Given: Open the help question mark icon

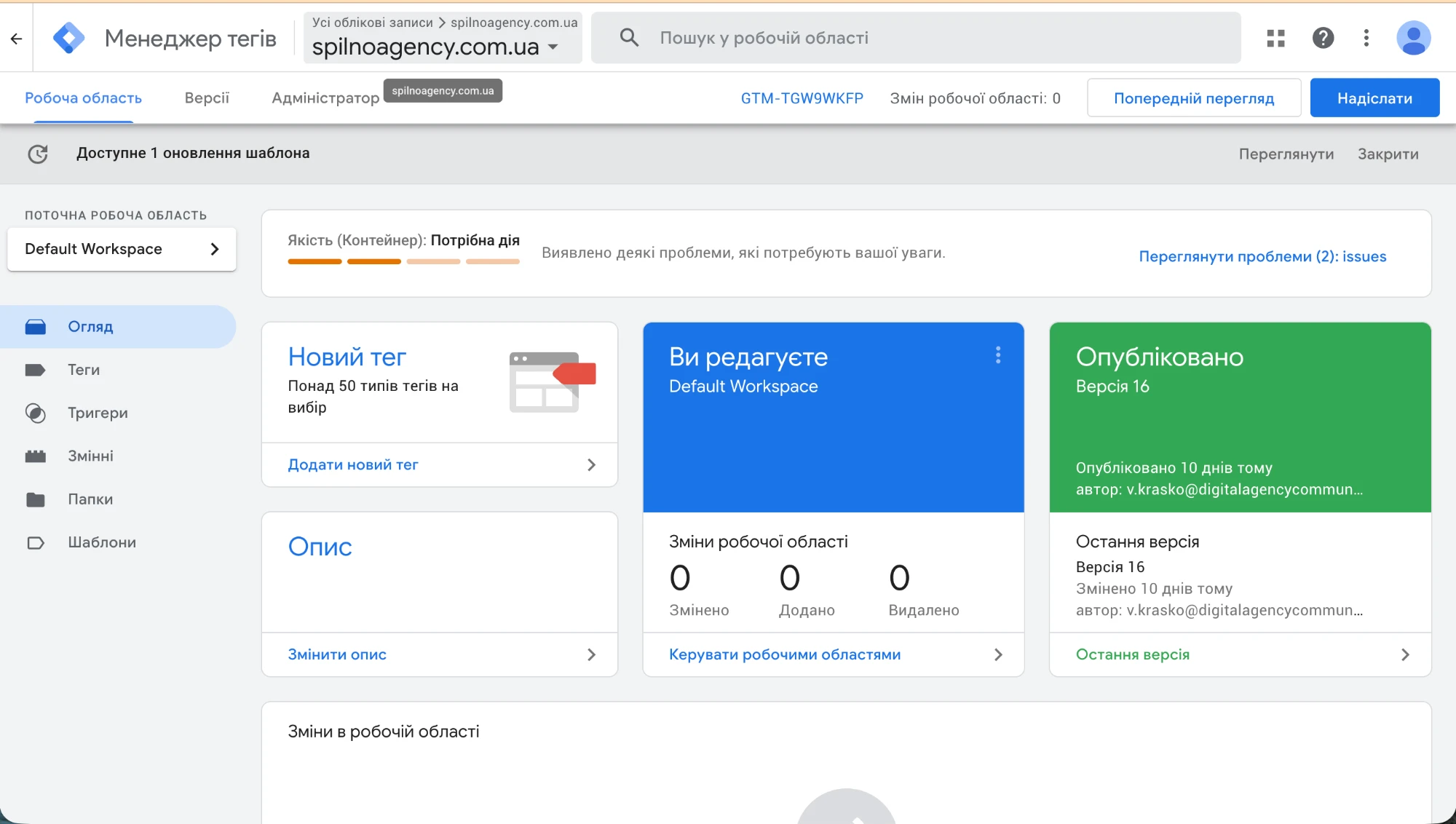Looking at the screenshot, I should tap(1323, 38).
